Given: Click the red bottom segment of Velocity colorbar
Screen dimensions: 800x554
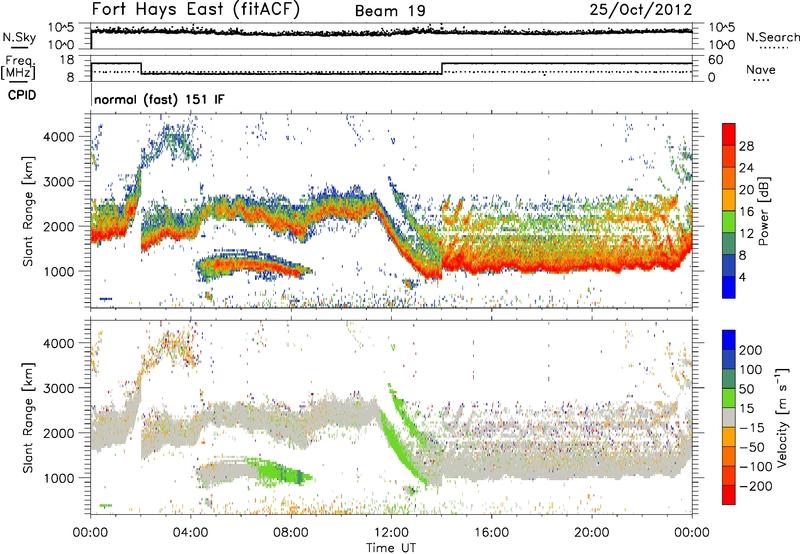Looking at the screenshot, I should click(x=729, y=495).
